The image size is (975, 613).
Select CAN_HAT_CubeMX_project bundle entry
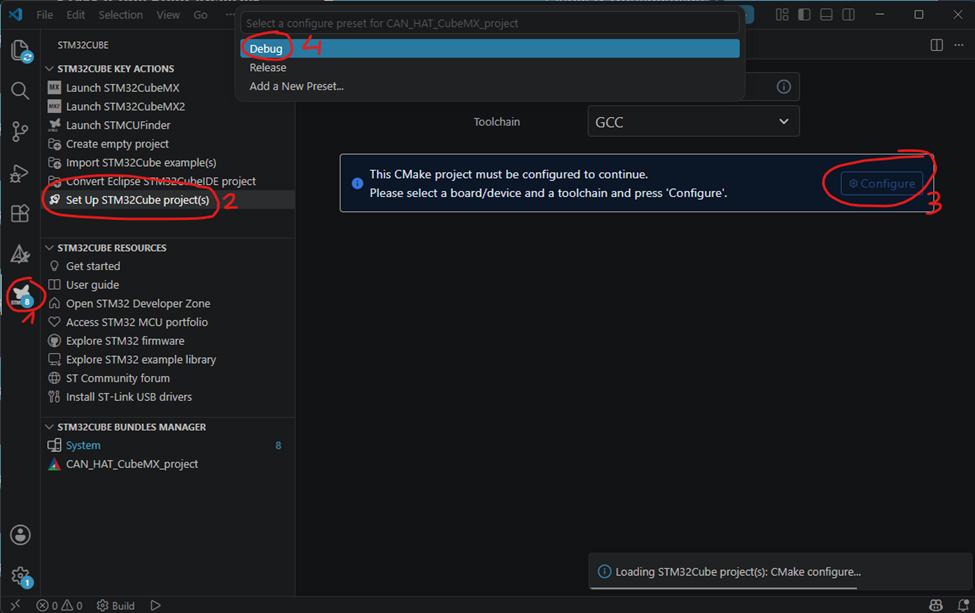coord(132,464)
